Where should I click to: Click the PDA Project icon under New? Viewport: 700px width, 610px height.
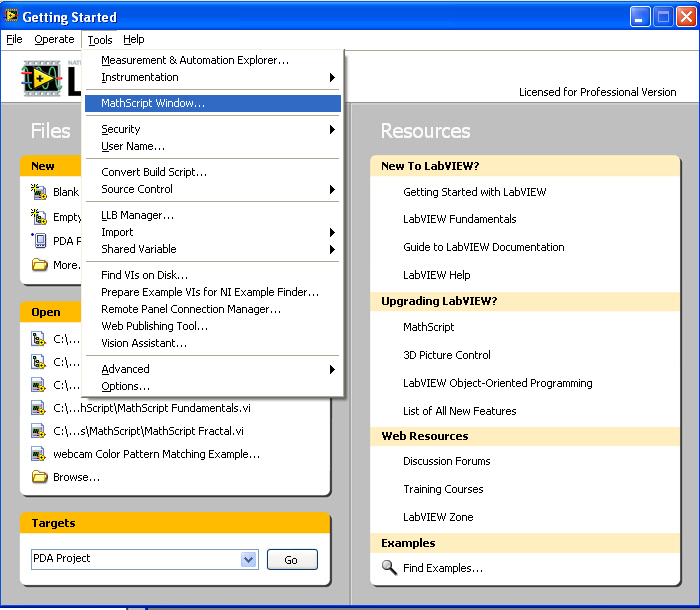(x=39, y=240)
